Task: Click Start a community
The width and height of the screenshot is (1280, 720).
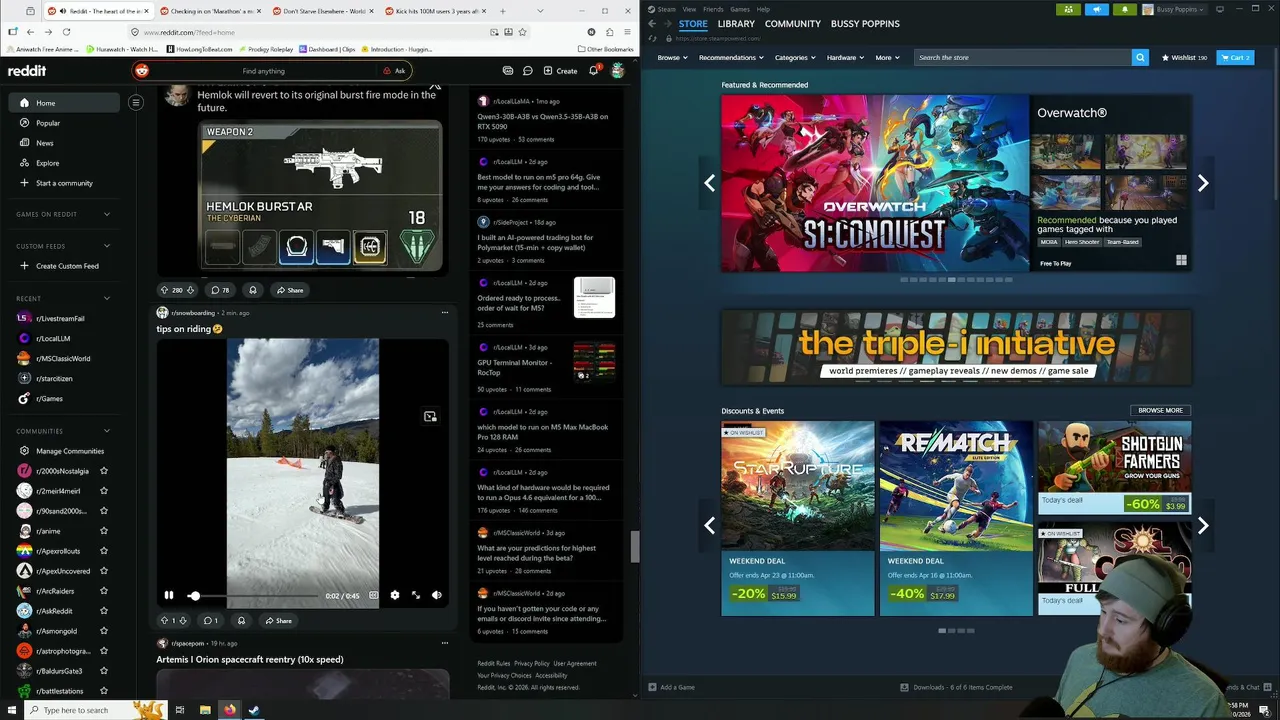Action: [x=64, y=183]
